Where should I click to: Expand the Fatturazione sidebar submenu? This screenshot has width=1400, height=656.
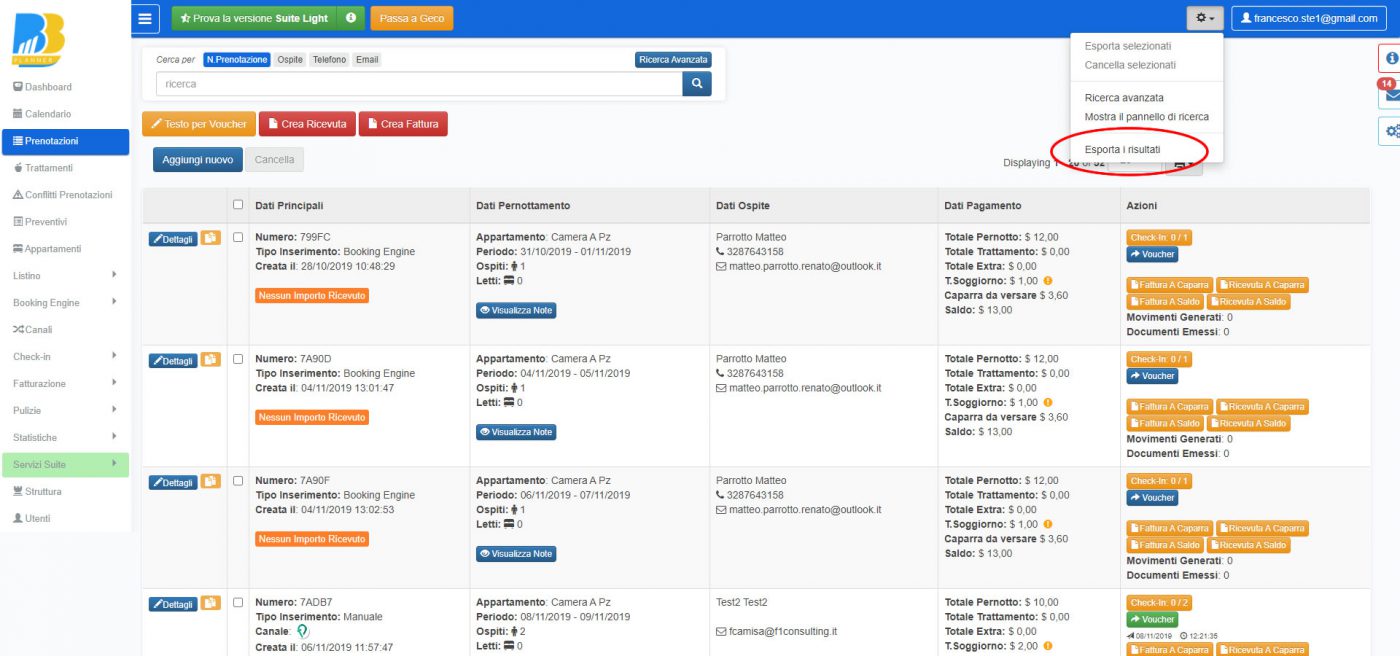(65, 383)
